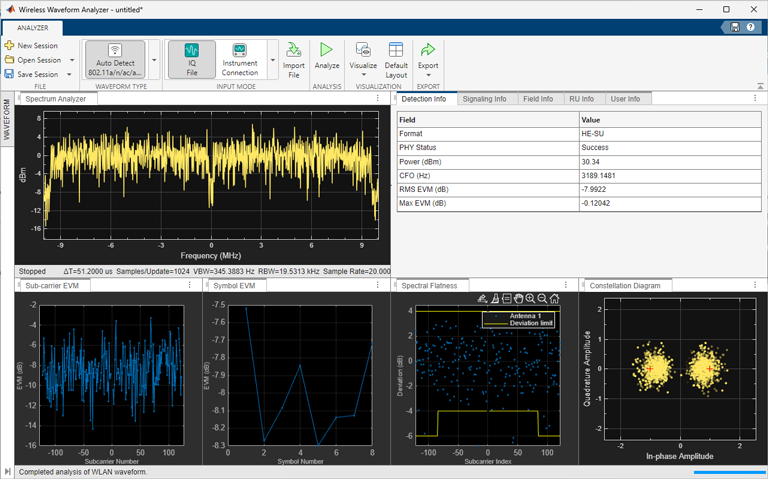
Task: Select Instrument Connection input mode
Action: [x=240, y=59]
